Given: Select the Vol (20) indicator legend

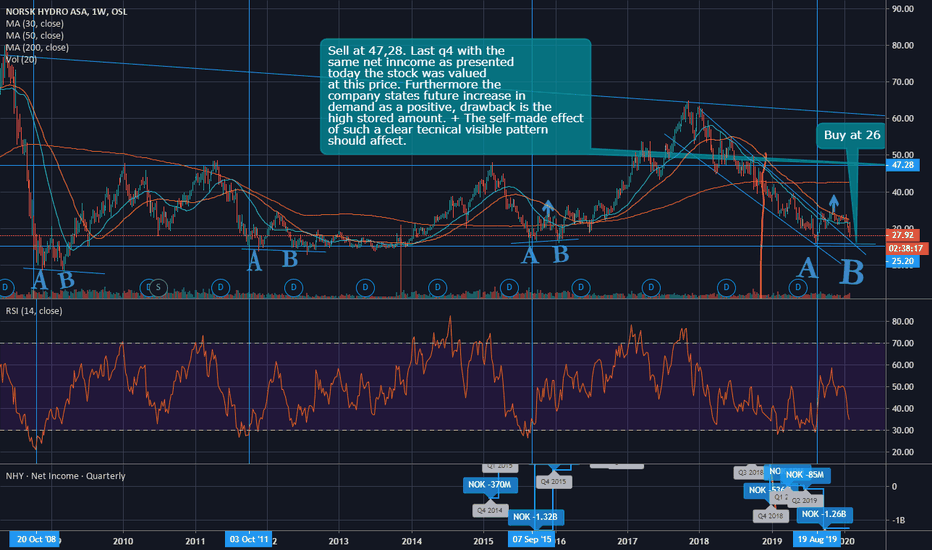Looking at the screenshot, I should 21,59.
